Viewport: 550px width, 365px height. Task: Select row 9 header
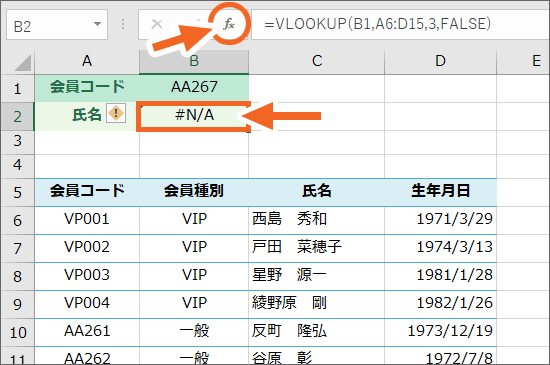click(x=17, y=304)
